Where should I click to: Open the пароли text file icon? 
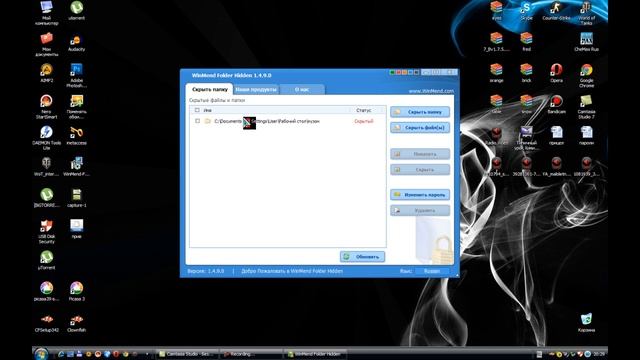tap(586, 136)
